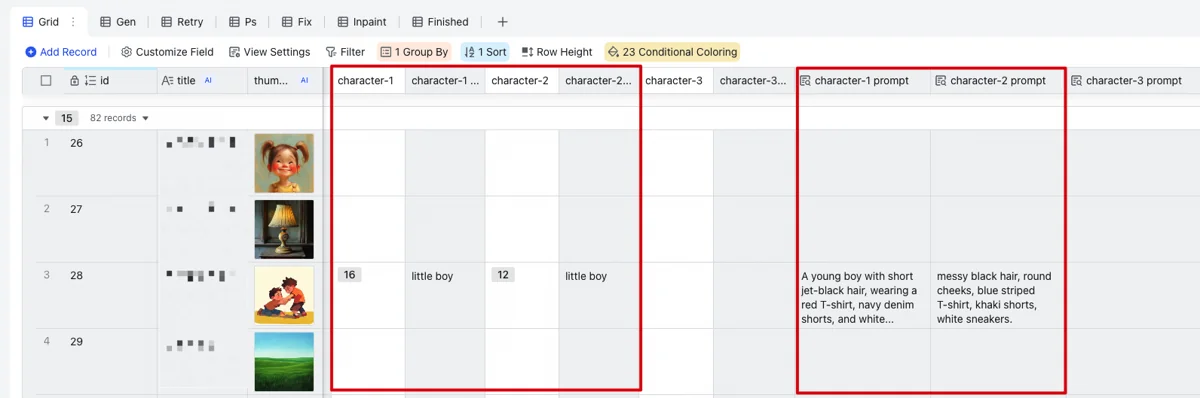1200x398 pixels.
Task: Open Customize Field settings
Action: pos(167,52)
